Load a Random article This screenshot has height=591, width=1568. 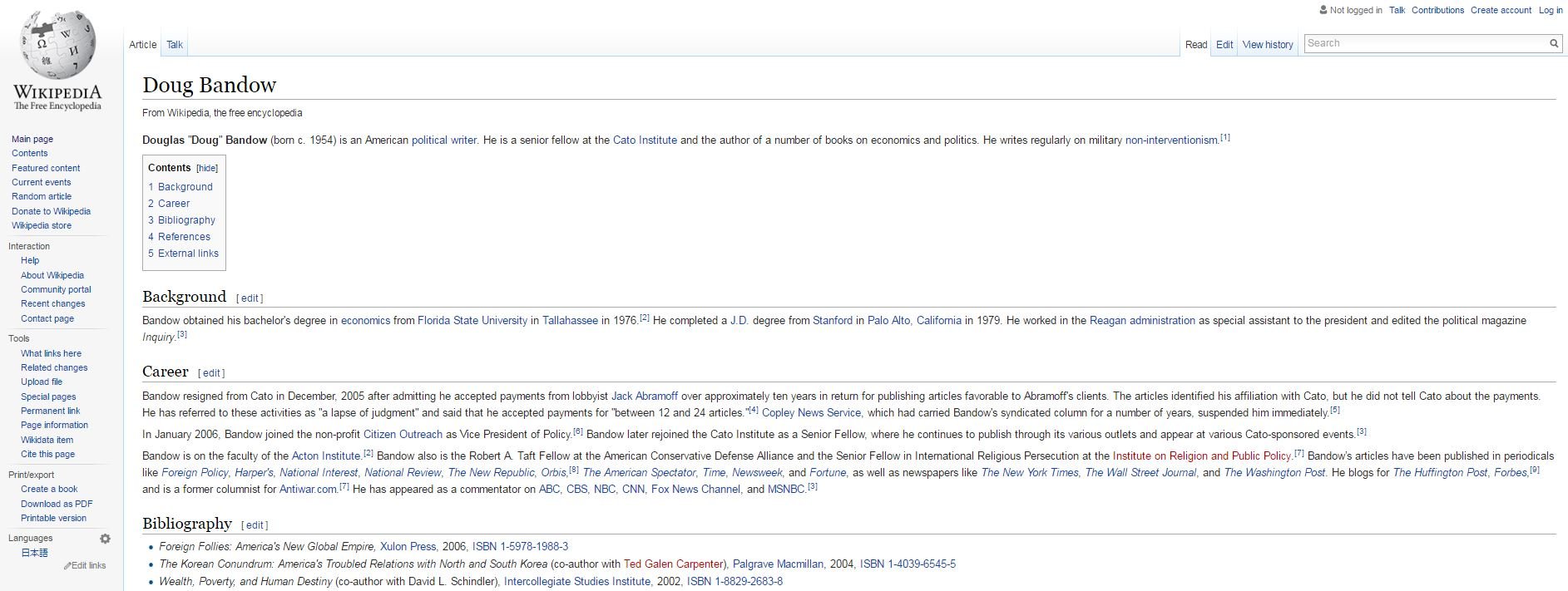tap(42, 196)
